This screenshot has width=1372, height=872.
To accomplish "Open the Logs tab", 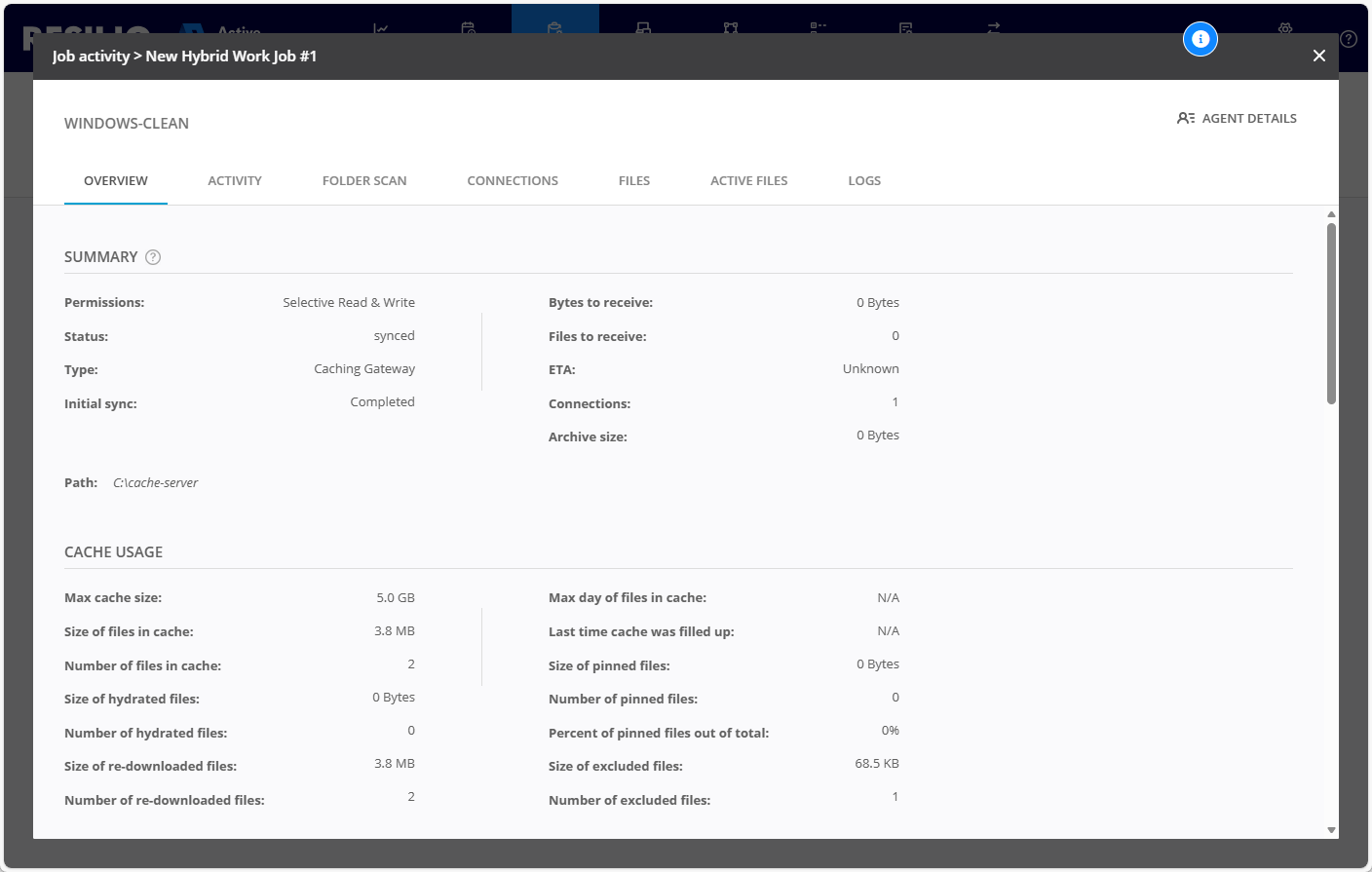I will coord(864,181).
